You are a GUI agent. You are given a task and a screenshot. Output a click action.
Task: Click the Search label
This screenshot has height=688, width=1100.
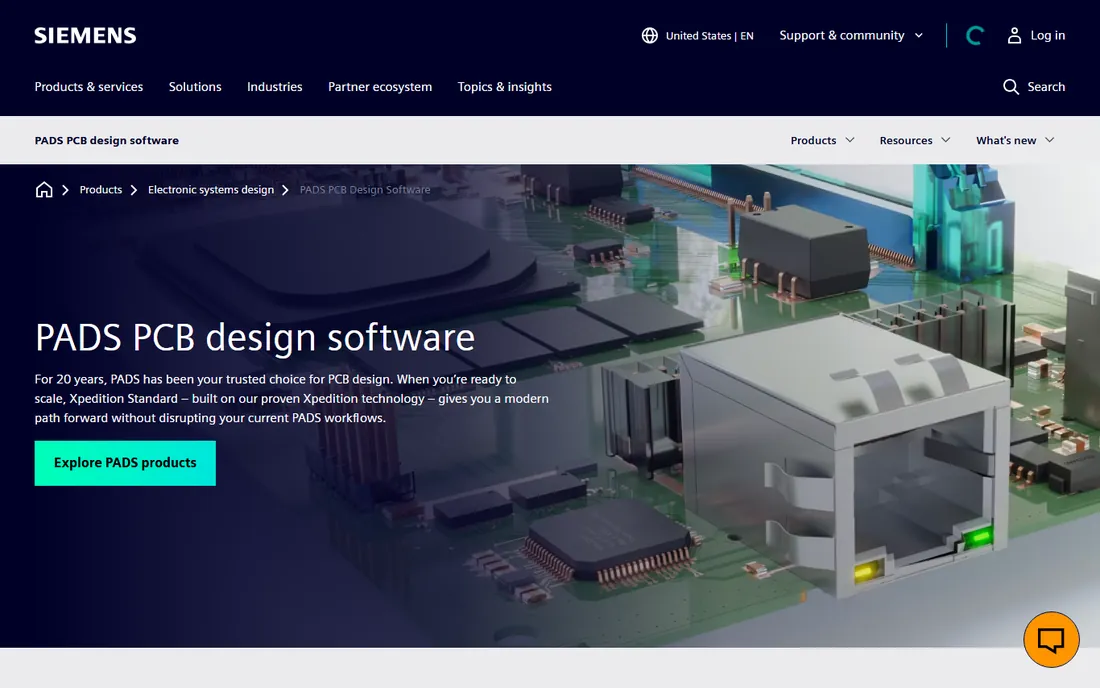1046,87
